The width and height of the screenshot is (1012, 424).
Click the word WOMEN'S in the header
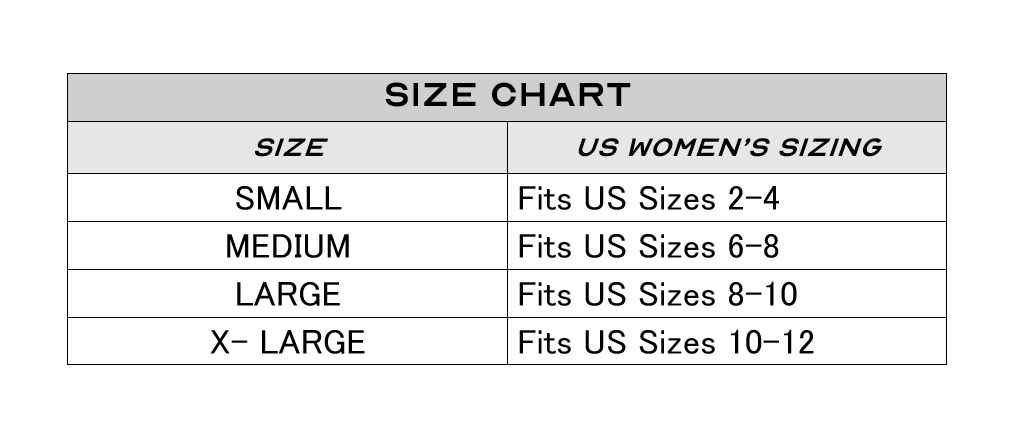tap(698, 147)
